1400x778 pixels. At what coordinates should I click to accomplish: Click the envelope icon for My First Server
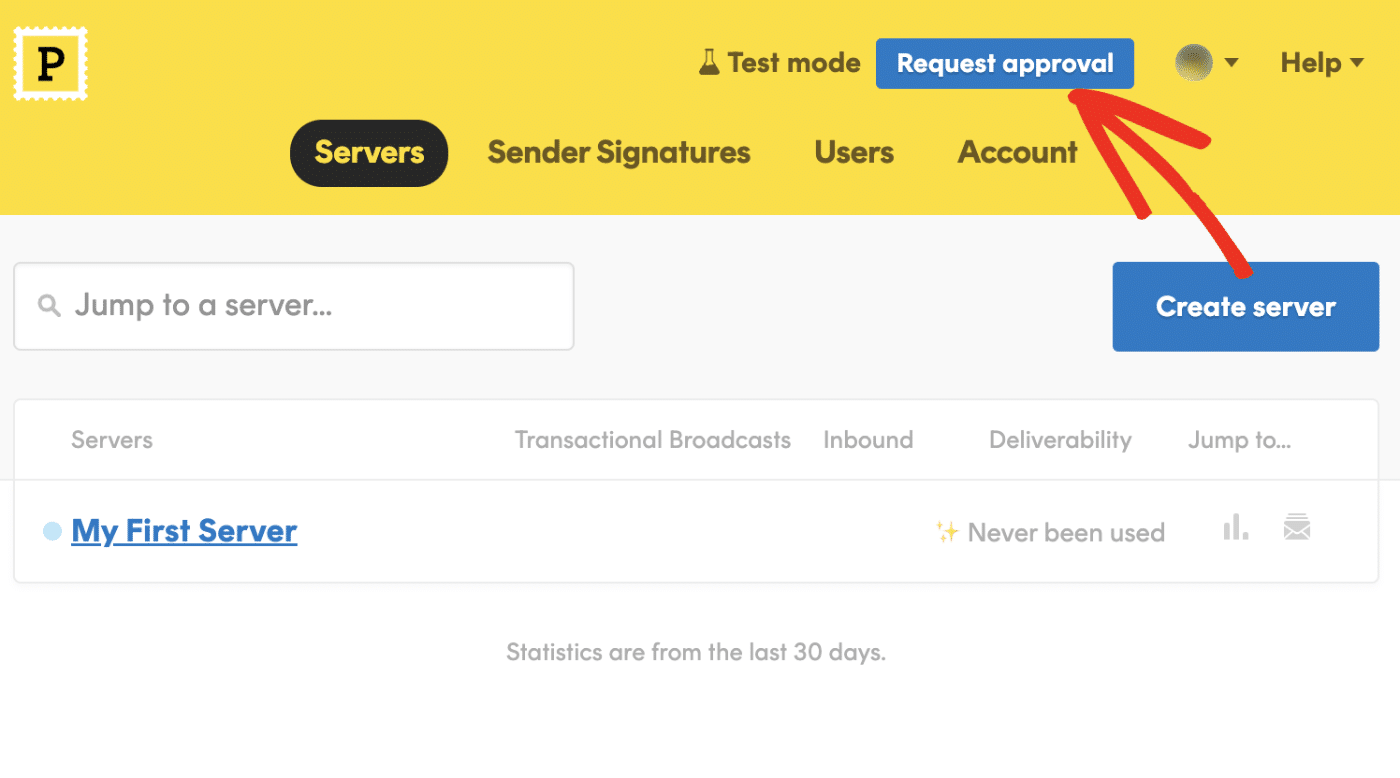[x=1297, y=528]
